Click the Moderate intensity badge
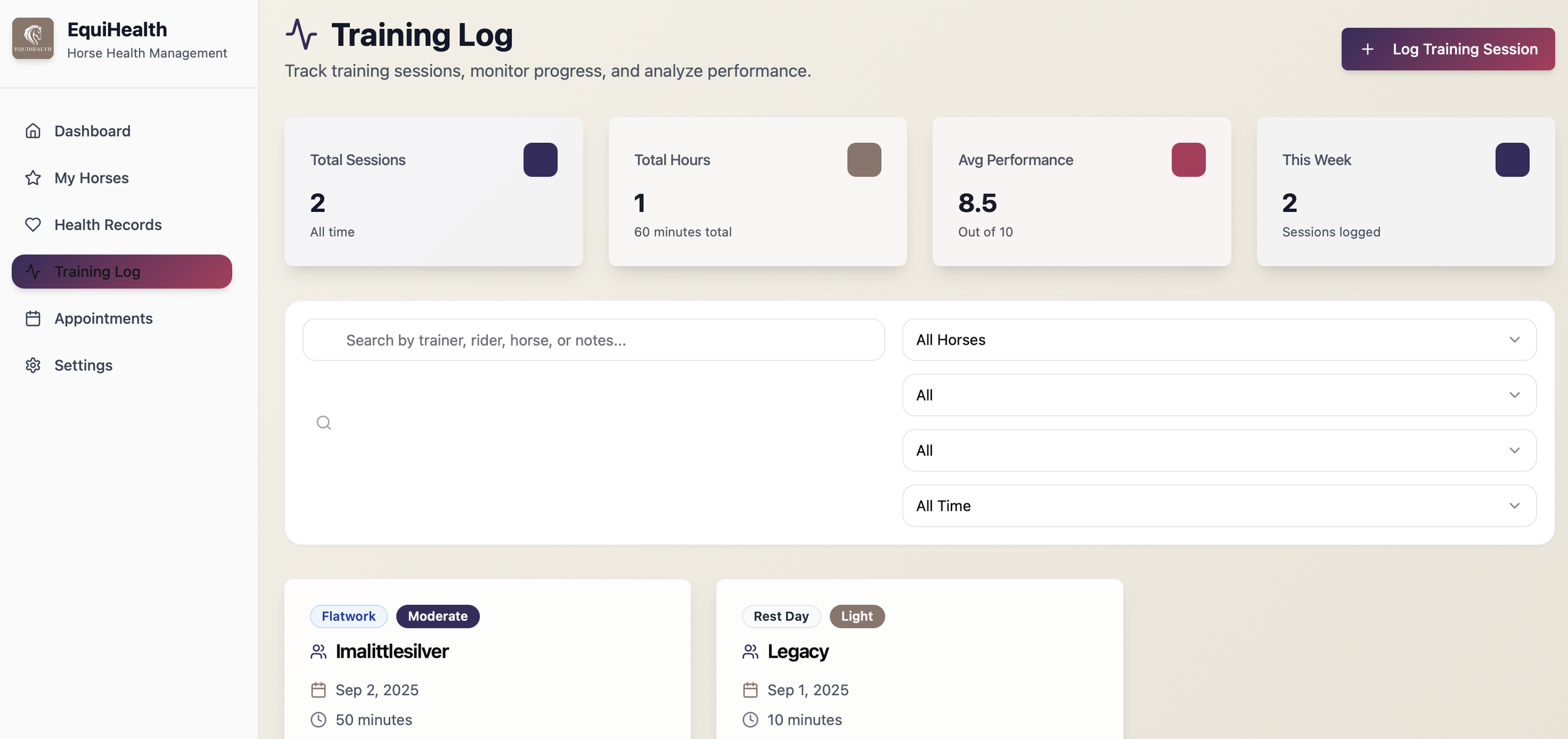Viewport: 1568px width, 739px height. point(437,616)
